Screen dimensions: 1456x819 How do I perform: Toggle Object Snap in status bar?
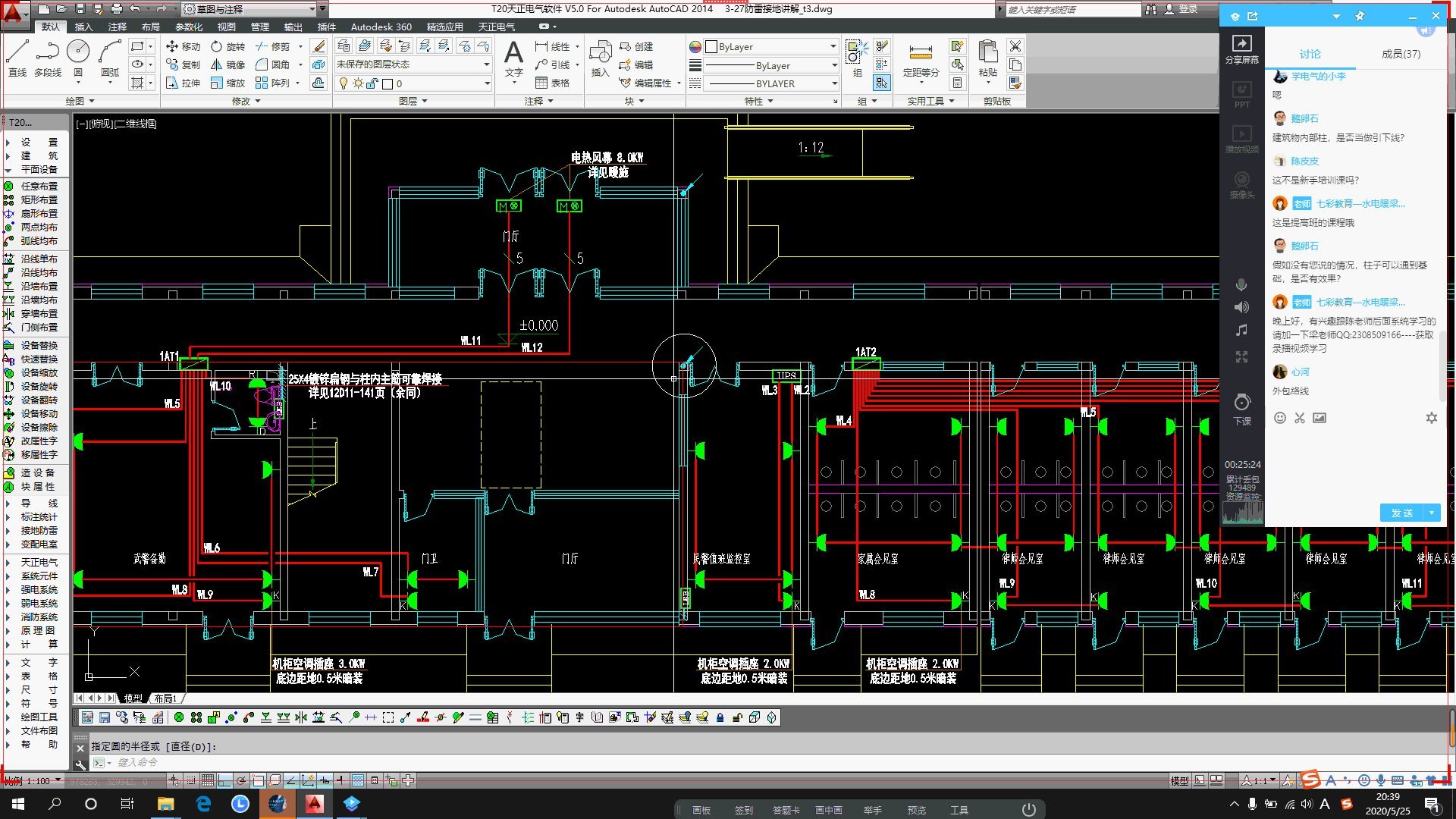pyautogui.click(x=258, y=780)
